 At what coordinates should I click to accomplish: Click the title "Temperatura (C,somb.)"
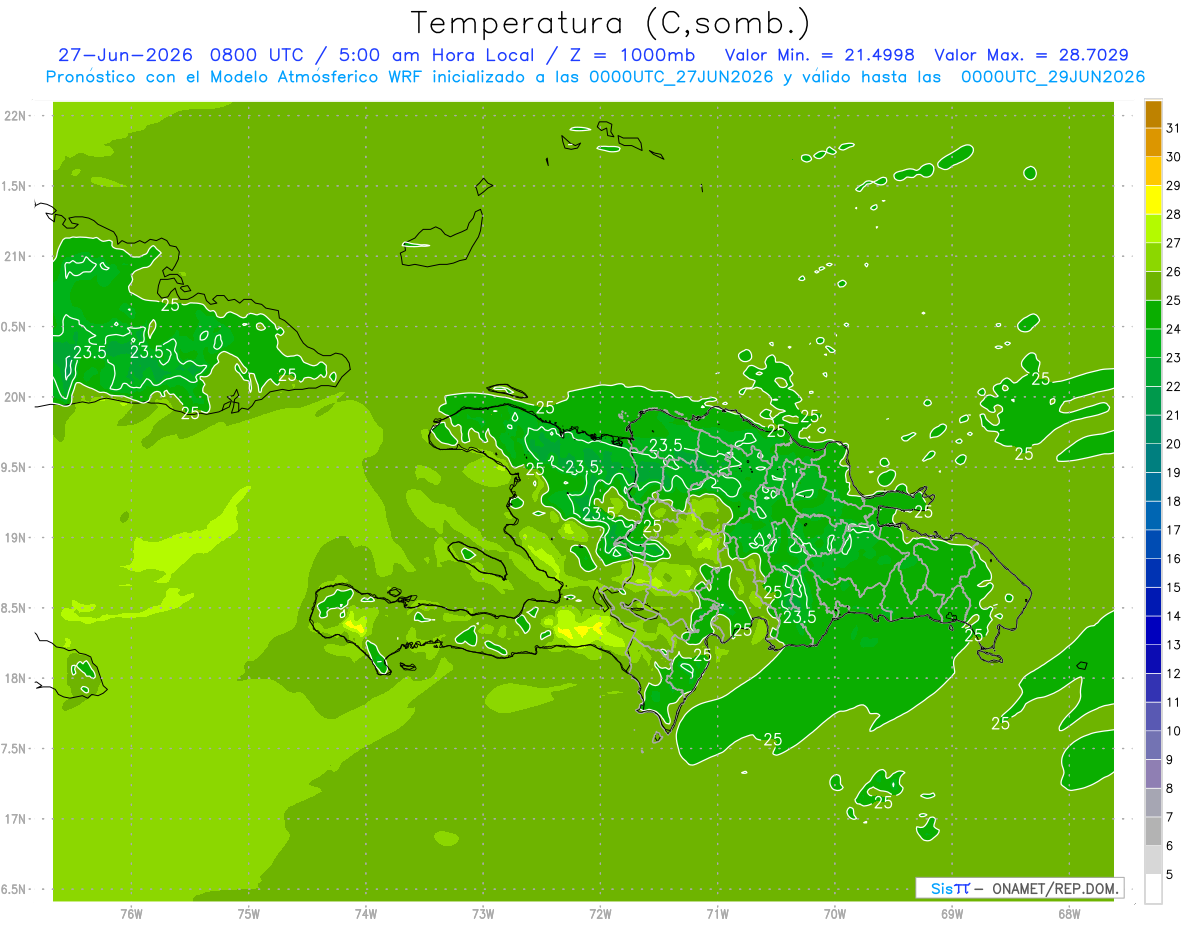click(610, 23)
